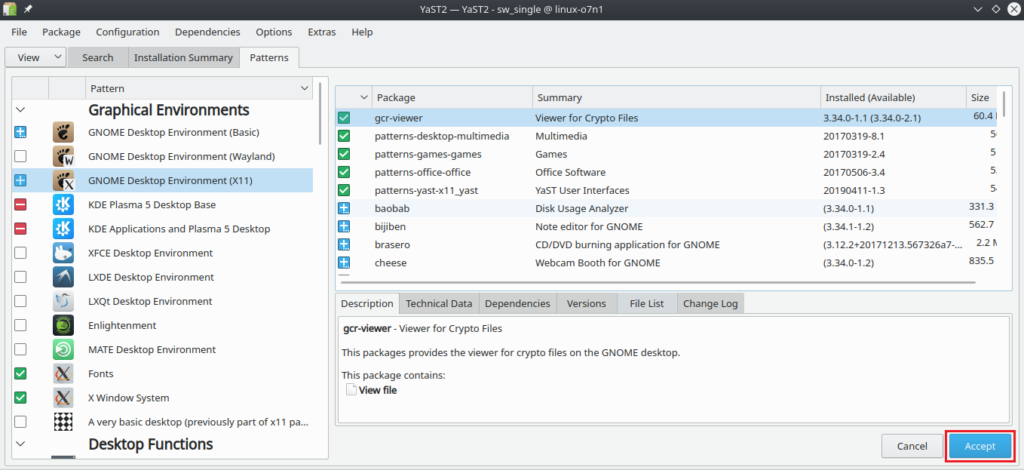Select the LXQt Desktop Environment row
The height and width of the screenshot is (470, 1024).
pos(163,302)
